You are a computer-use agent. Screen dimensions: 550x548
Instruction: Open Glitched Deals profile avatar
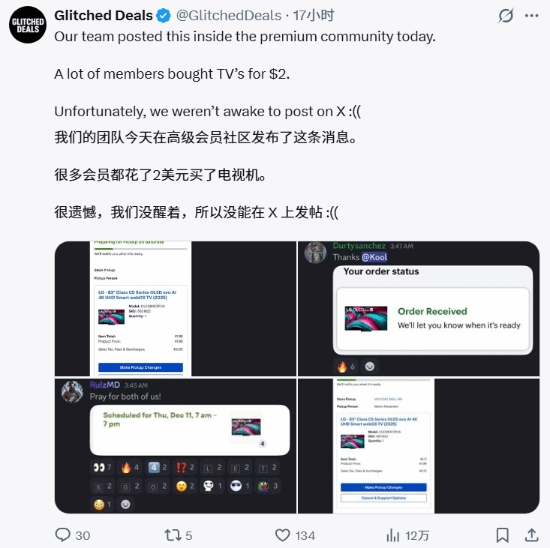pos(28,25)
